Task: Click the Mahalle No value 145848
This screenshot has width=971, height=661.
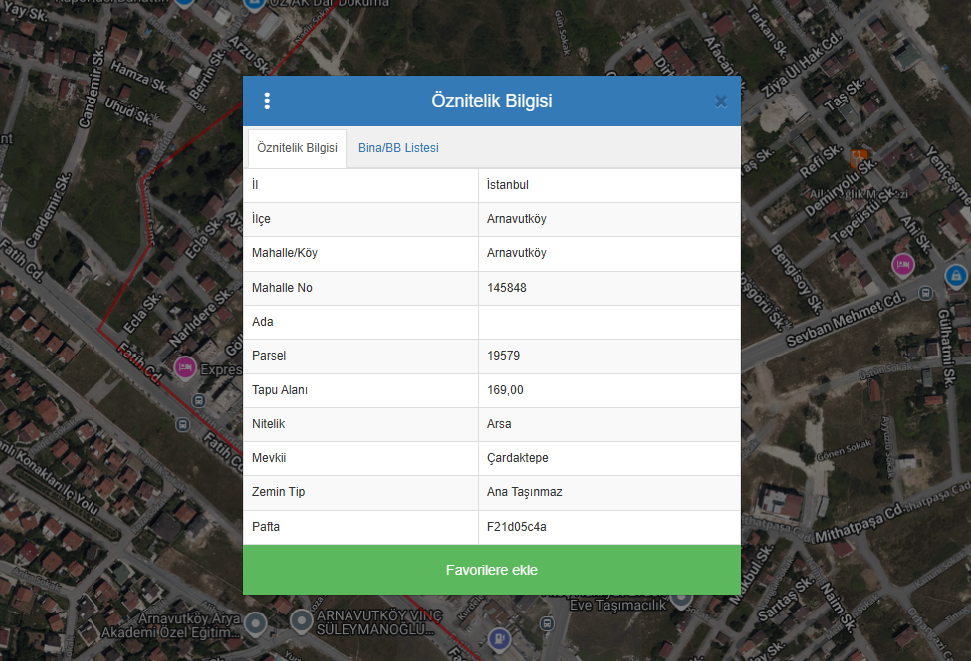Action: pos(506,288)
